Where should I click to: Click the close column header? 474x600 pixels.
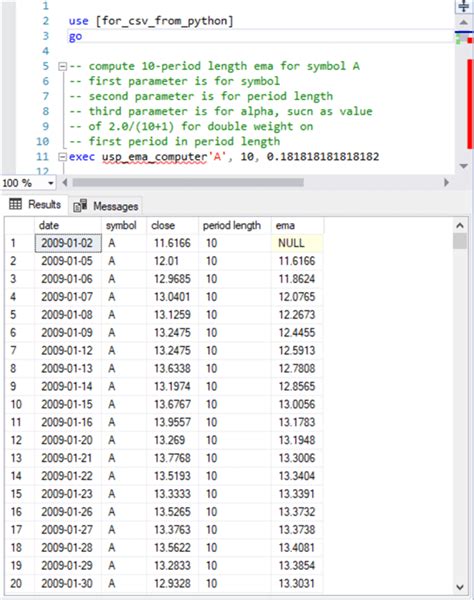pyautogui.click(x=172, y=225)
